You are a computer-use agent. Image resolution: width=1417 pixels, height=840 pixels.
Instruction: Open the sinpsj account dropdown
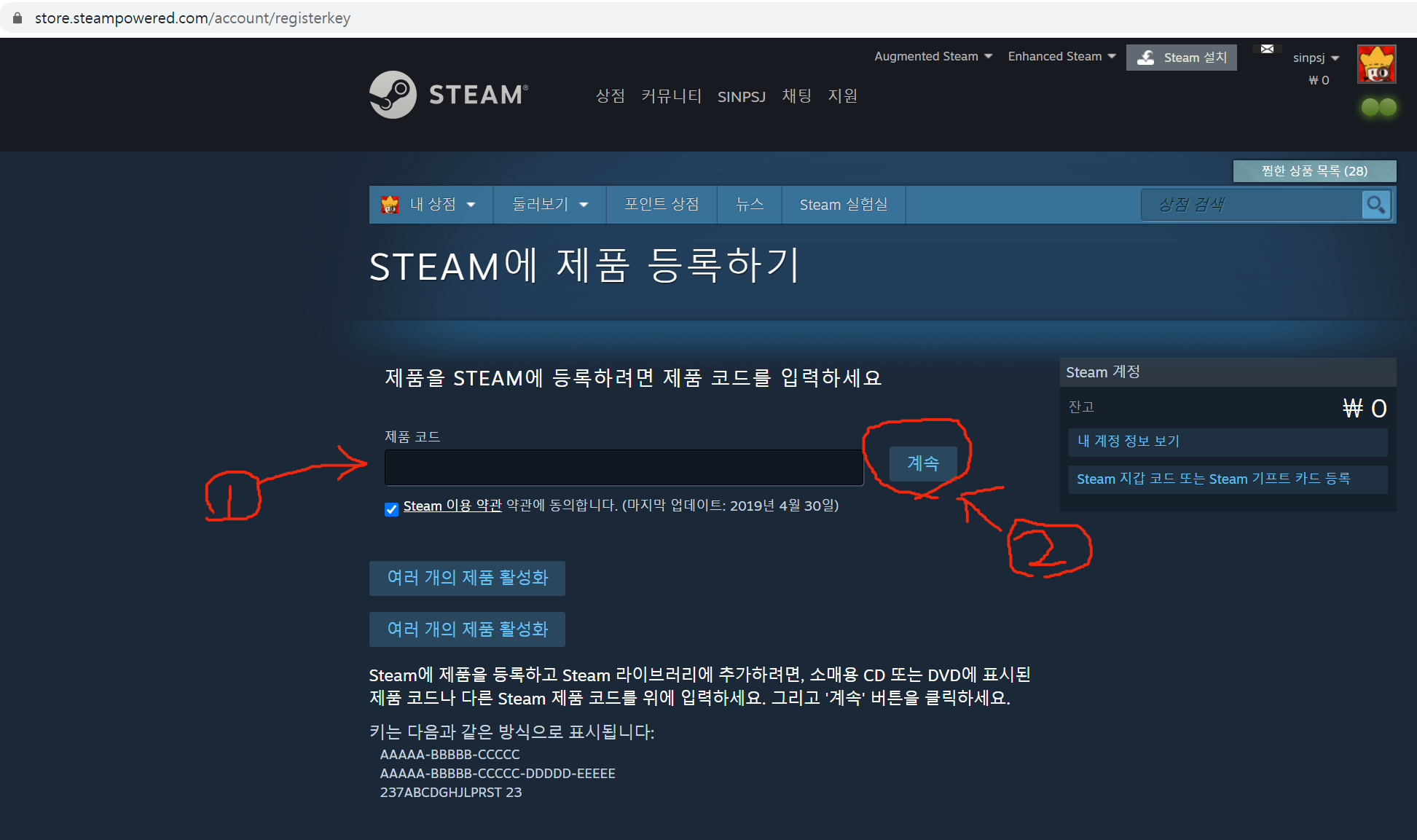click(1315, 58)
